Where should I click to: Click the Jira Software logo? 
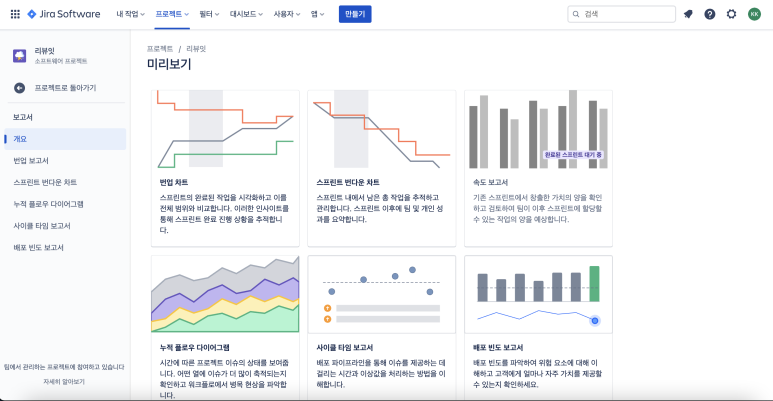(x=67, y=14)
